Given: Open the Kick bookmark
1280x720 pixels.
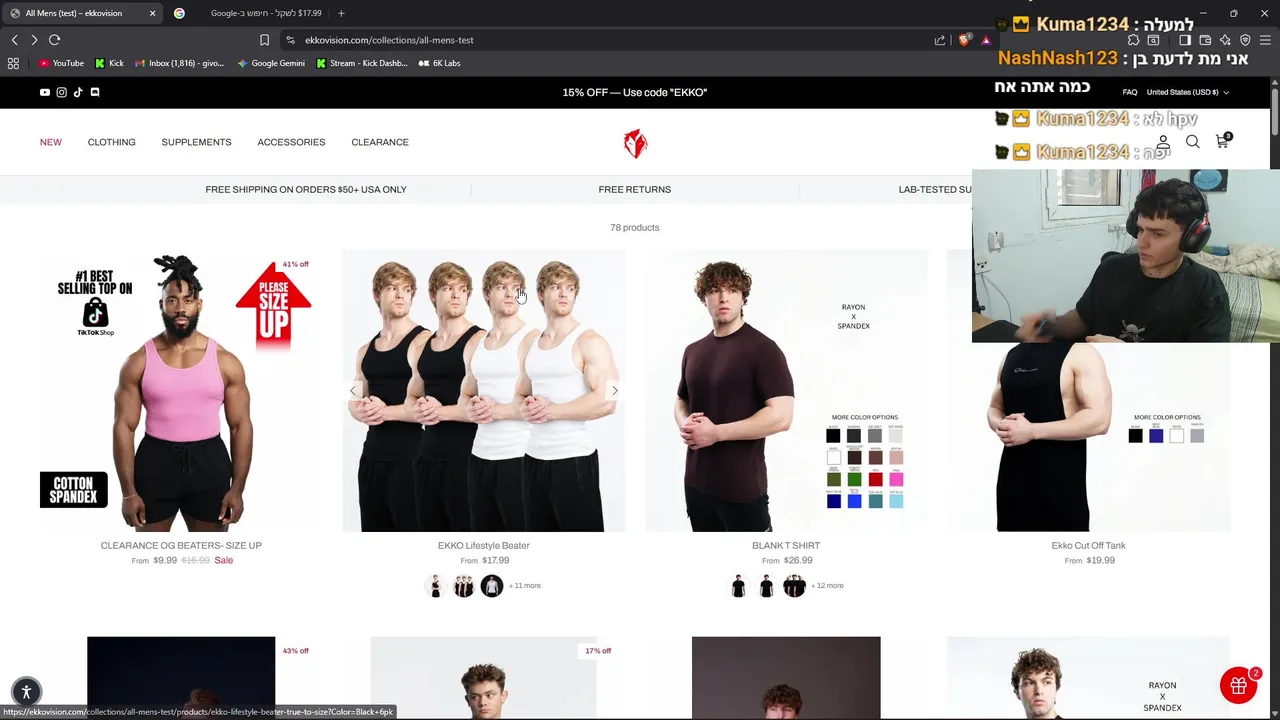Looking at the screenshot, I should [x=110, y=63].
